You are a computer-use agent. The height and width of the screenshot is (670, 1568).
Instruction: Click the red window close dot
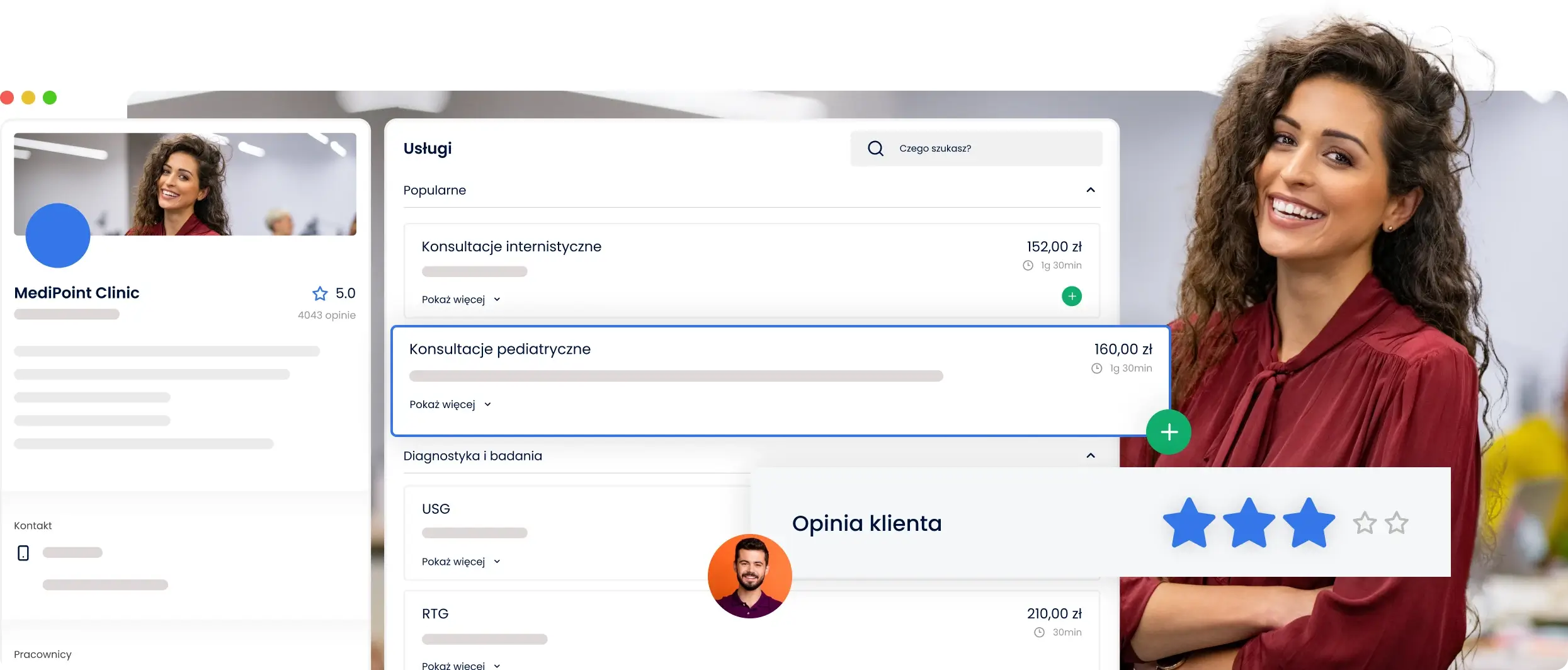[x=7, y=98]
